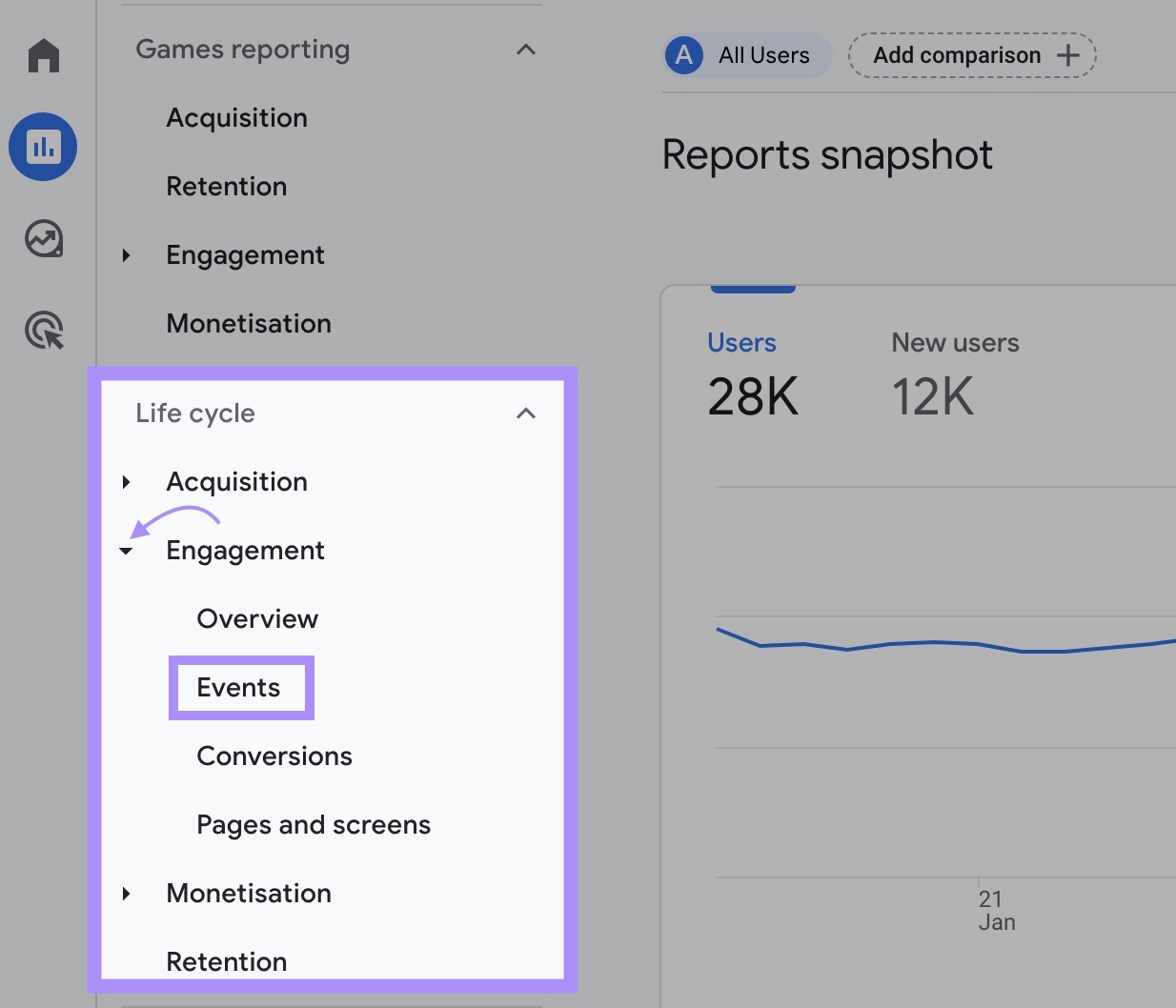Image resolution: width=1176 pixels, height=1008 pixels.
Task: Collapse Engagement in Life cycle
Action: (127, 551)
